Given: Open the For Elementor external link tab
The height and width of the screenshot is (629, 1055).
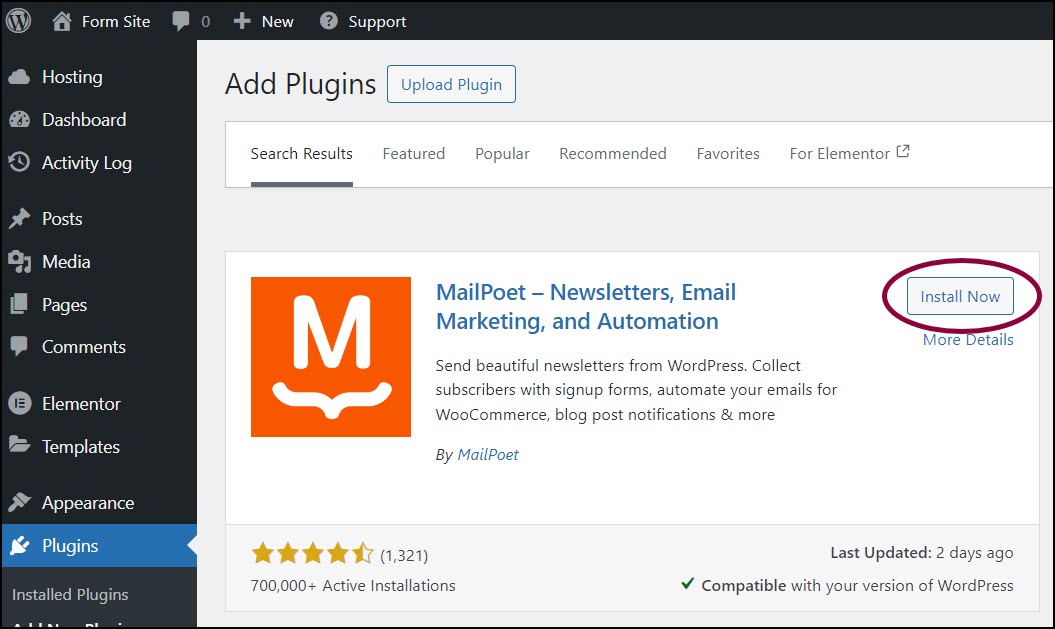Looking at the screenshot, I should coord(849,153).
